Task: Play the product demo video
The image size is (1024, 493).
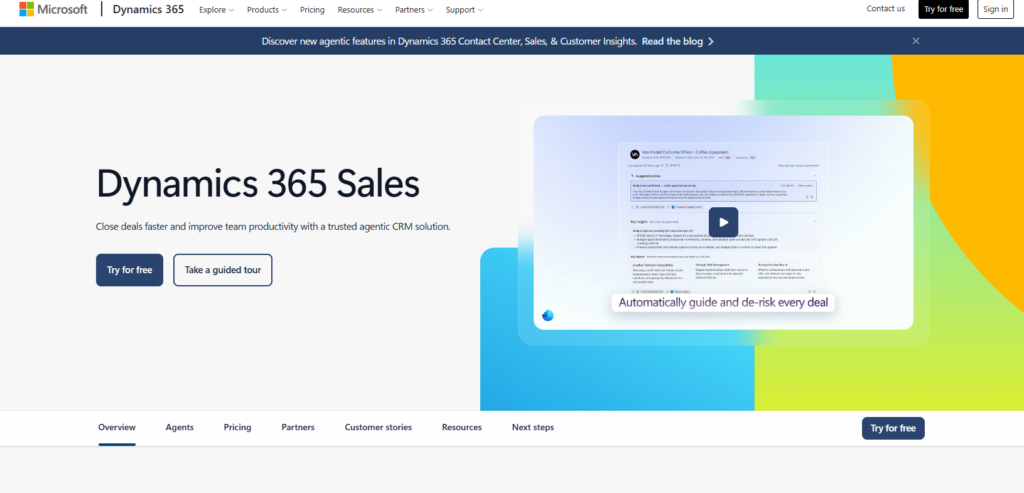Action: [723, 222]
